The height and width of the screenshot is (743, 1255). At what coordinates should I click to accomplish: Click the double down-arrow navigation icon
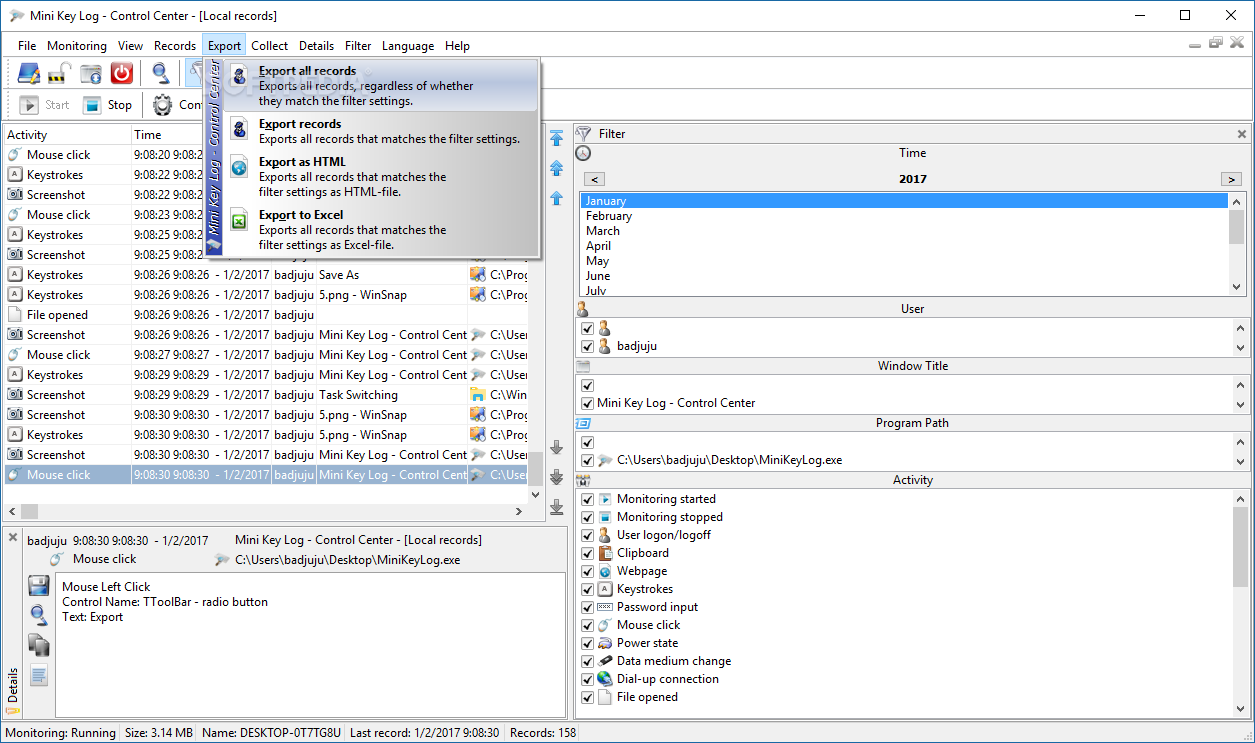coord(557,477)
